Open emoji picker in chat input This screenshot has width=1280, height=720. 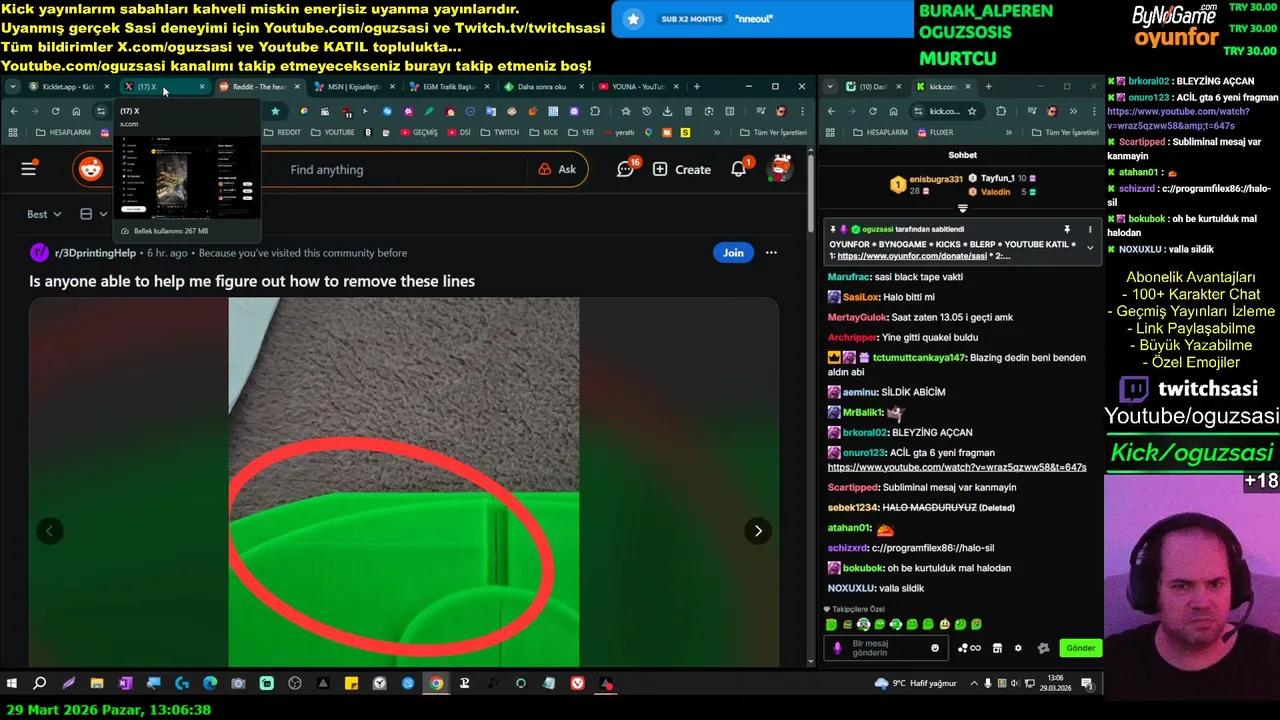(935, 648)
